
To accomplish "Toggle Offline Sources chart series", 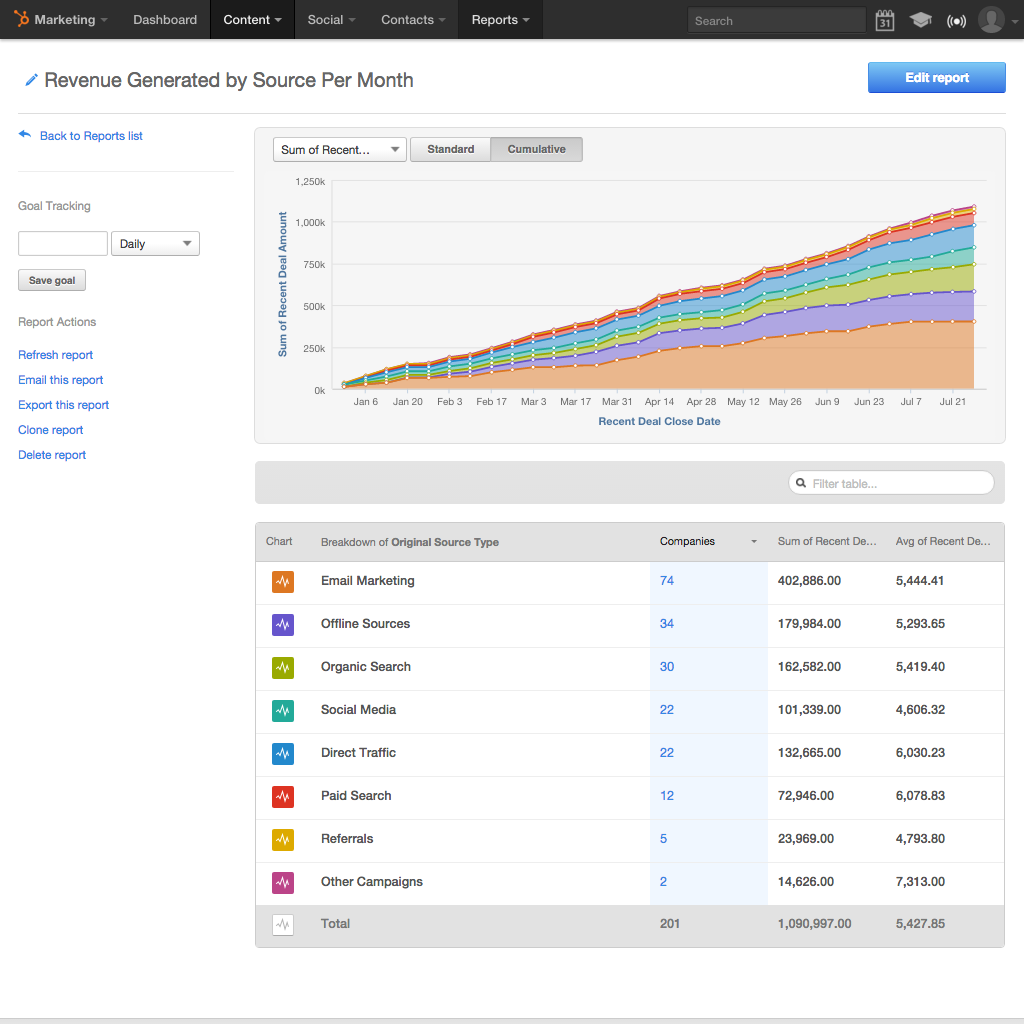I will [283, 625].
